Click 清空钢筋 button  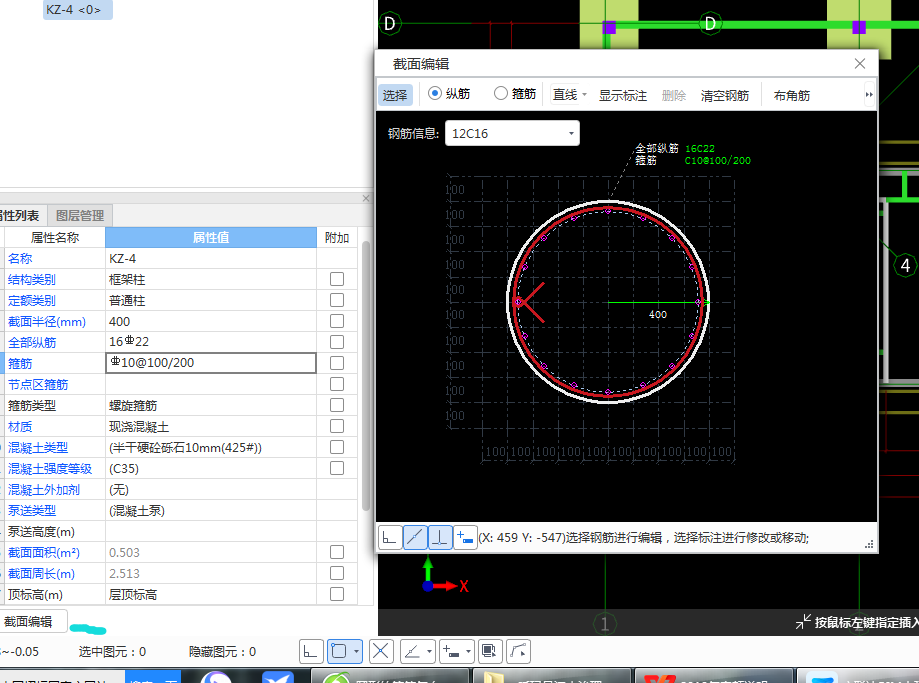coord(725,96)
